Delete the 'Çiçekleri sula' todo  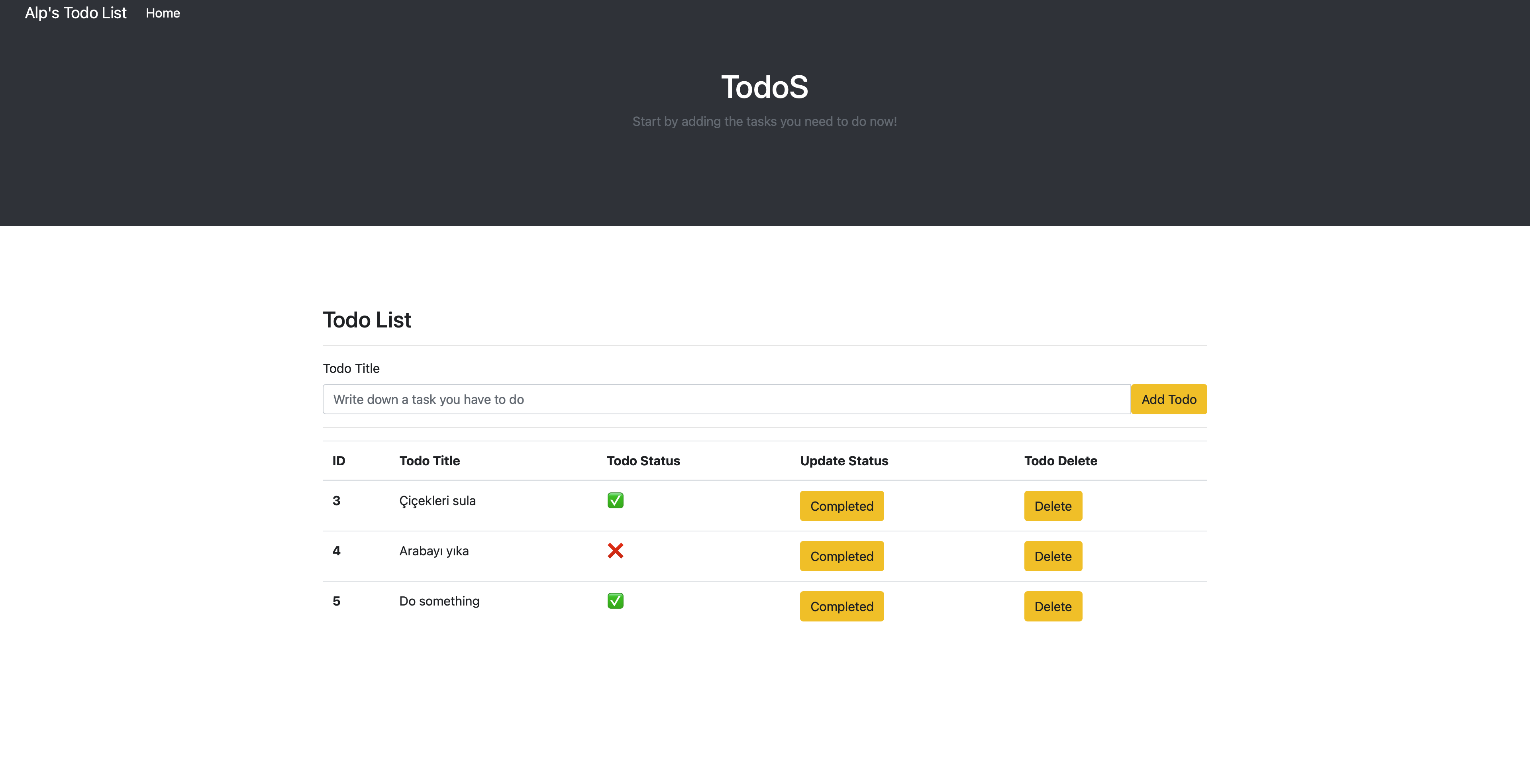pyautogui.click(x=1052, y=506)
